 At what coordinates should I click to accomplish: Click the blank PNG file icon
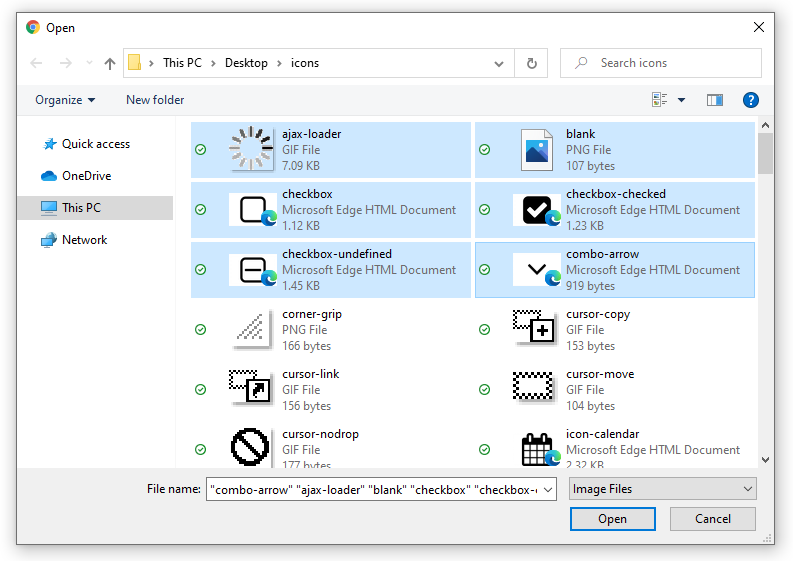pos(537,150)
